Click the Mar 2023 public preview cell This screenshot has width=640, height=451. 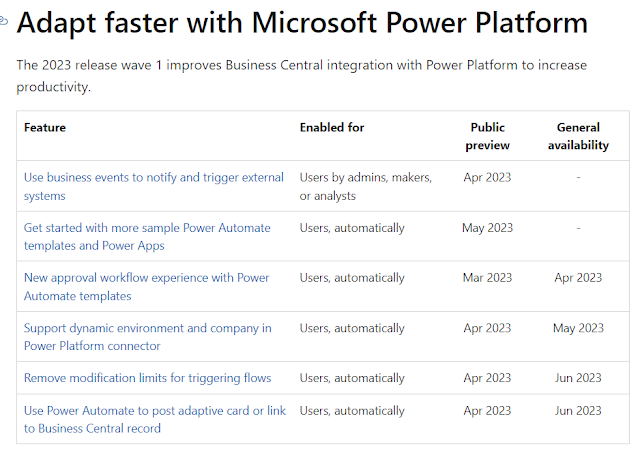[487, 278]
